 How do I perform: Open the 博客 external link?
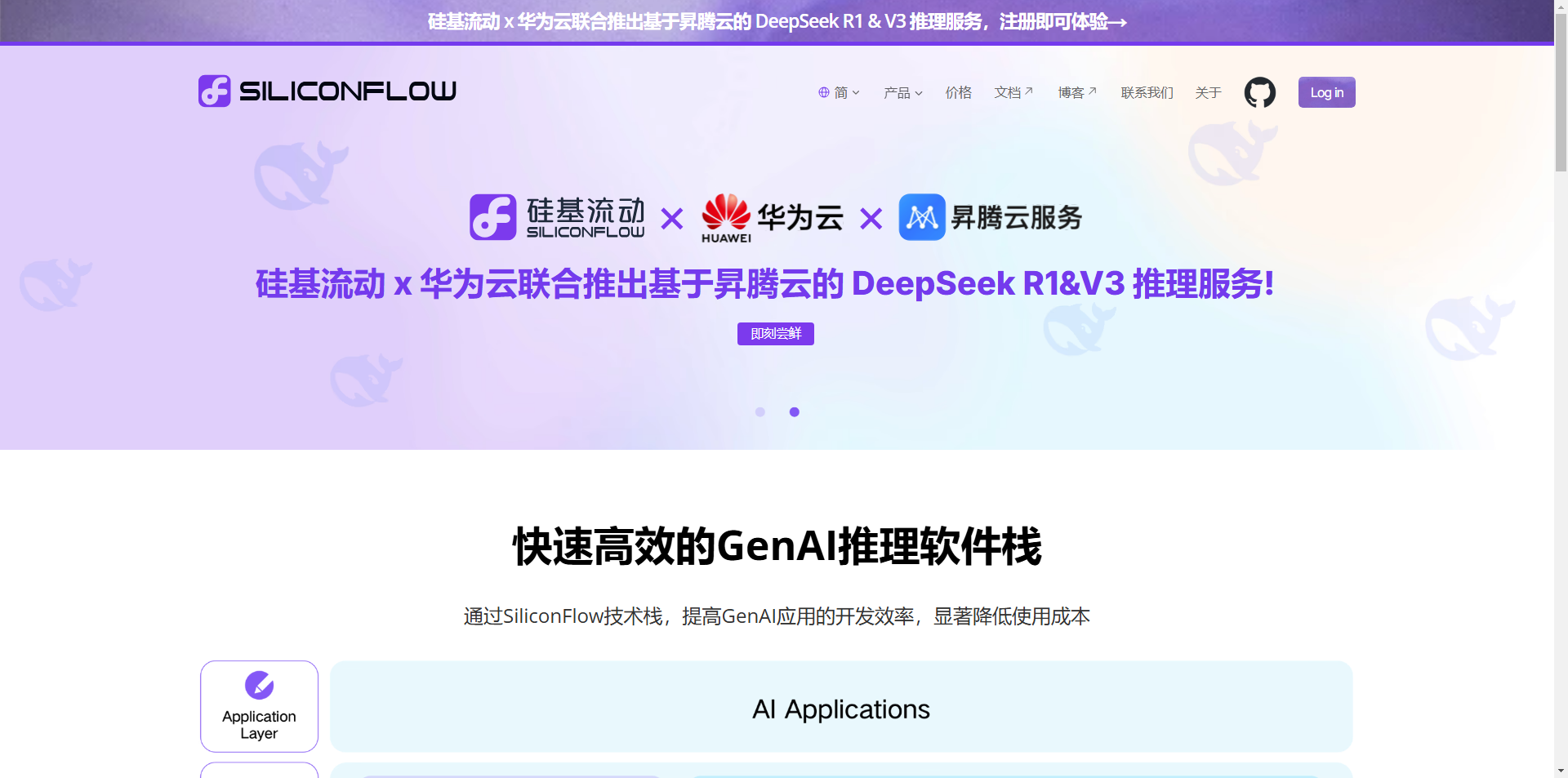tap(1077, 92)
